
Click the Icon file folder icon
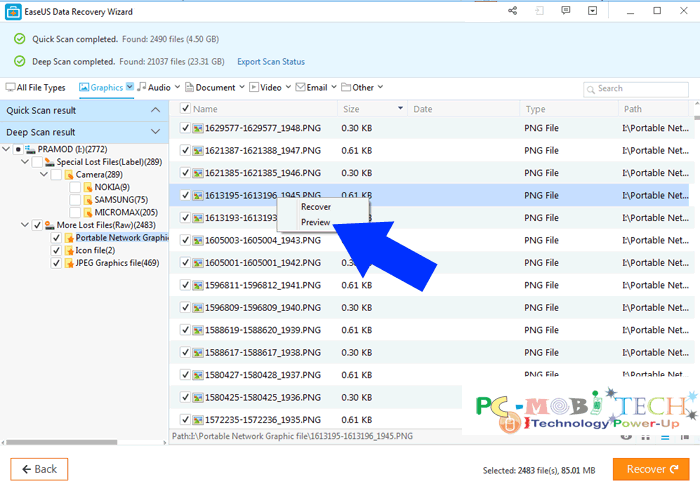point(69,250)
